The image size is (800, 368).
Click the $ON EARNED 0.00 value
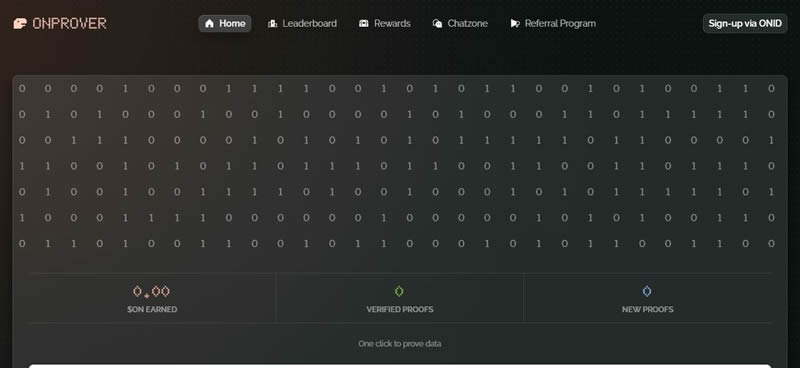tap(152, 291)
